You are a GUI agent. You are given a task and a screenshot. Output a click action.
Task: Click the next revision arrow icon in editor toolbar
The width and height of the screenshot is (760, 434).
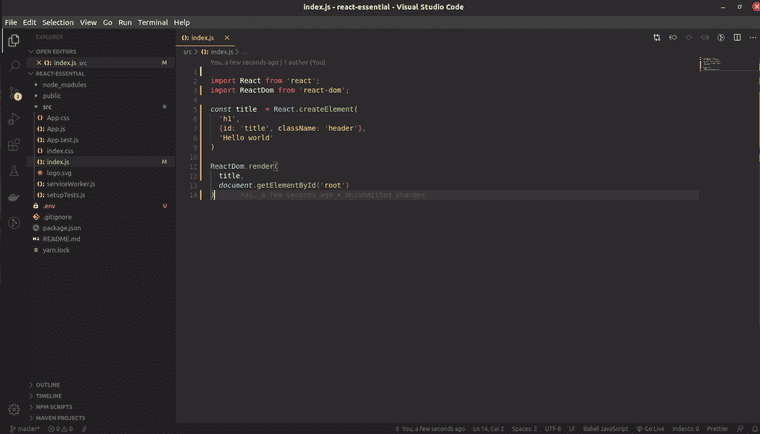705,38
